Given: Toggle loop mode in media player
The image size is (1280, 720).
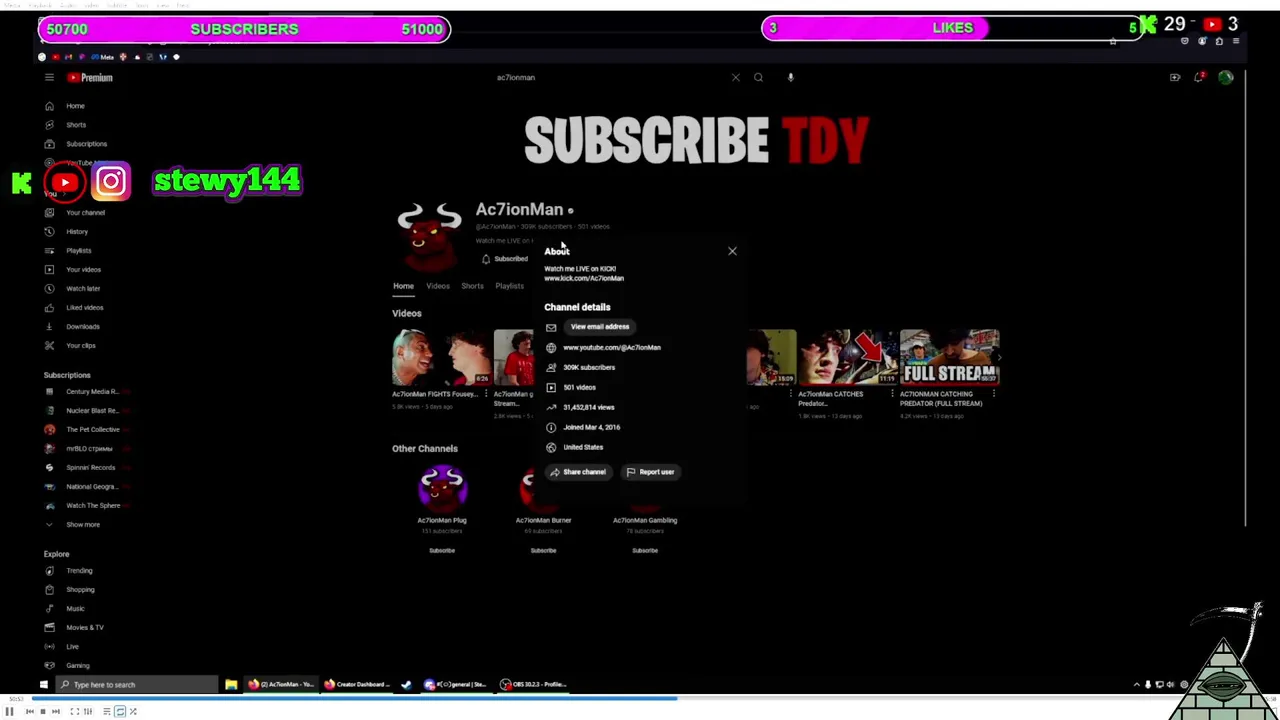Looking at the screenshot, I should 120,712.
